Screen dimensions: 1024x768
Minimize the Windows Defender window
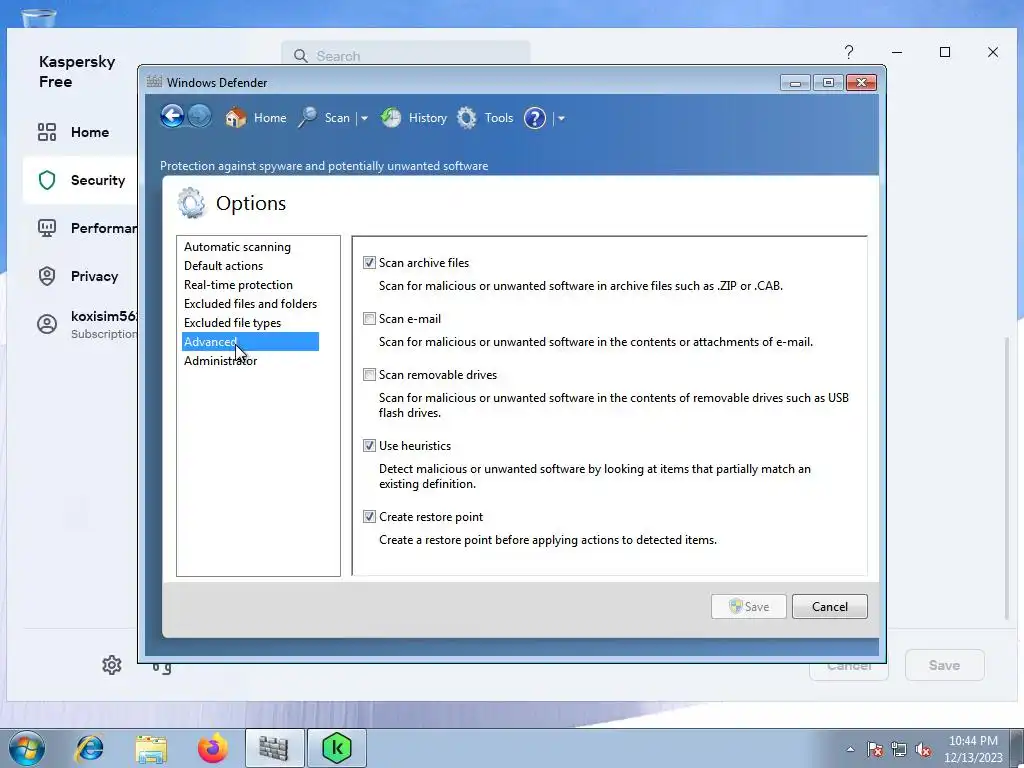coord(795,83)
